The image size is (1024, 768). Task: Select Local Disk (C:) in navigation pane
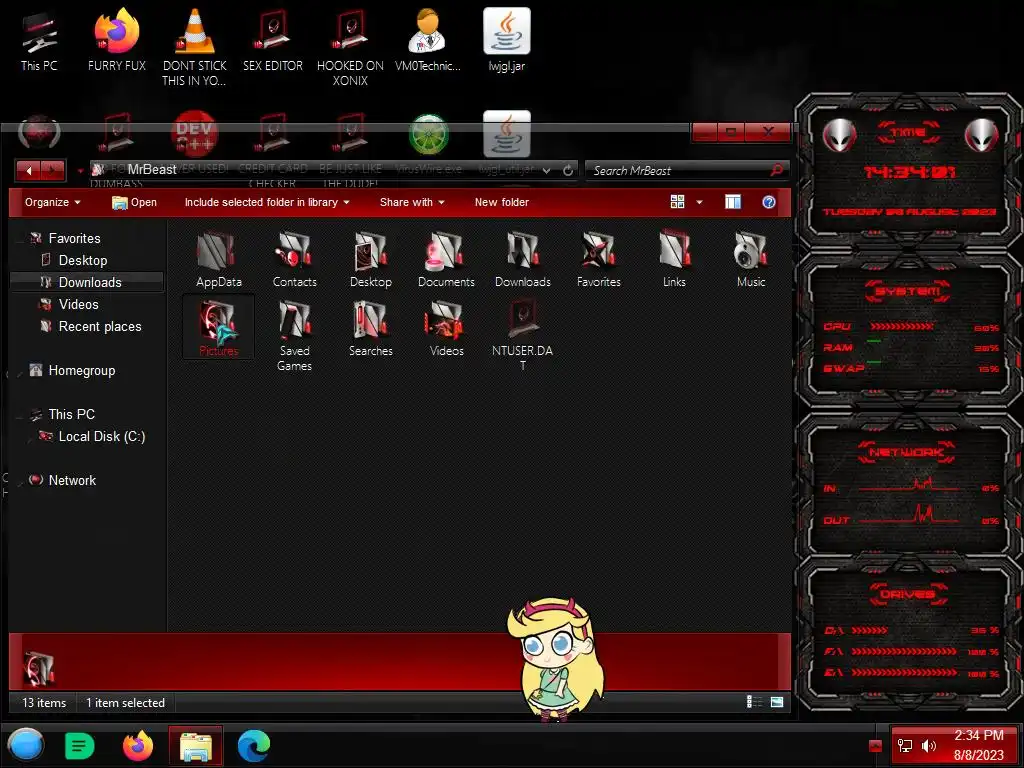(101, 436)
